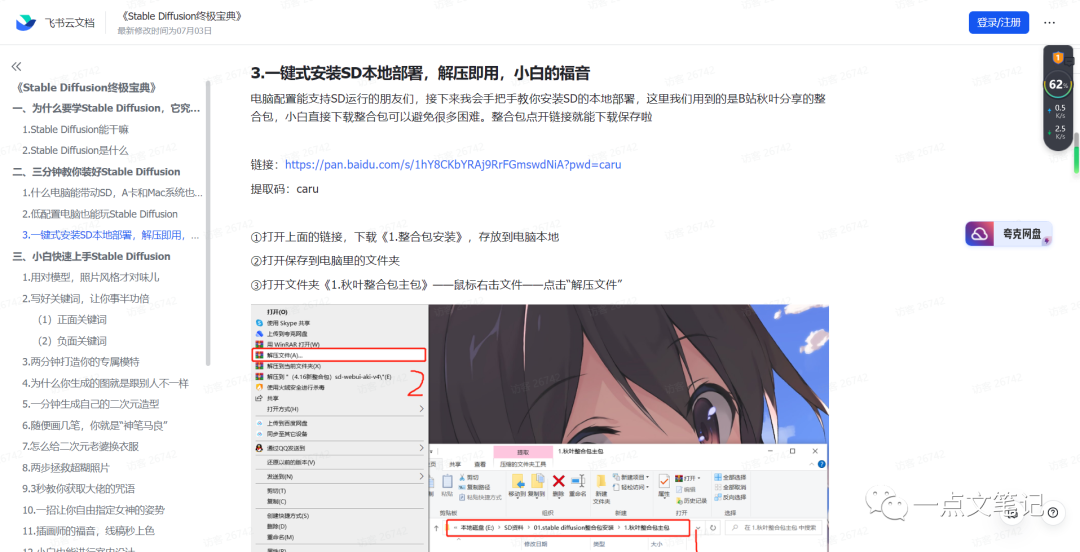1080x552 pixels.
Task: Open the 夸克网盘 floating button
Action: 1008,234
